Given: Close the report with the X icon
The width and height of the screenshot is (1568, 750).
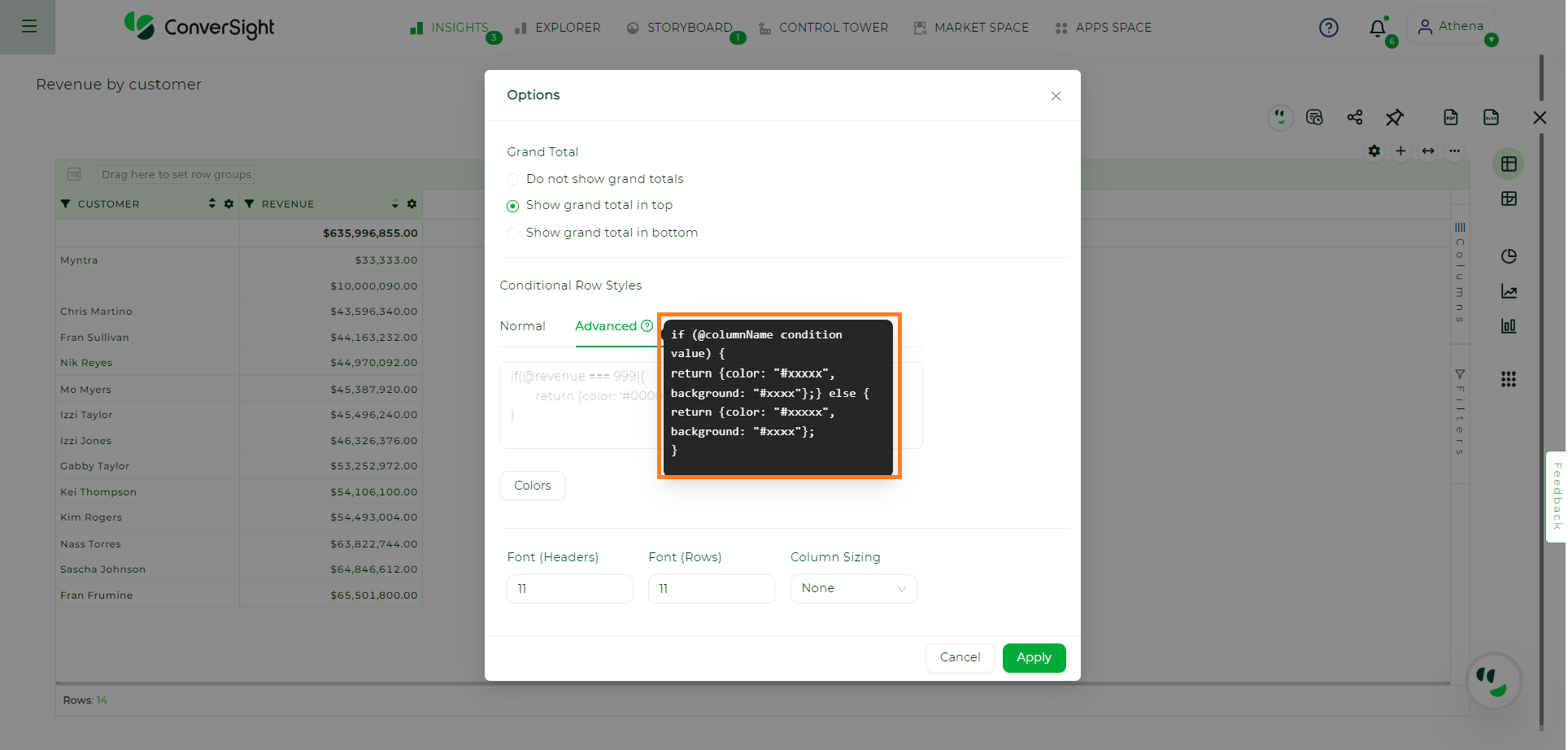Looking at the screenshot, I should (1540, 118).
